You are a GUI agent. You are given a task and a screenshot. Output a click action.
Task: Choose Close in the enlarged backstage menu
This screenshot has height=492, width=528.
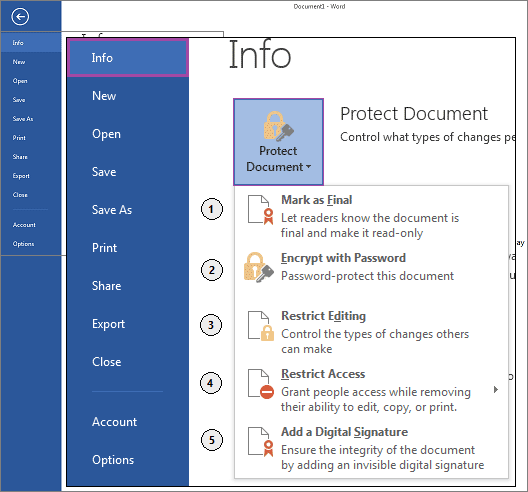107,362
